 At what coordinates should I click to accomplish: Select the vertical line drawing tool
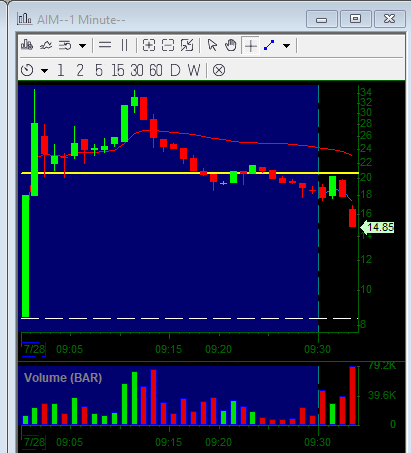coord(124,45)
